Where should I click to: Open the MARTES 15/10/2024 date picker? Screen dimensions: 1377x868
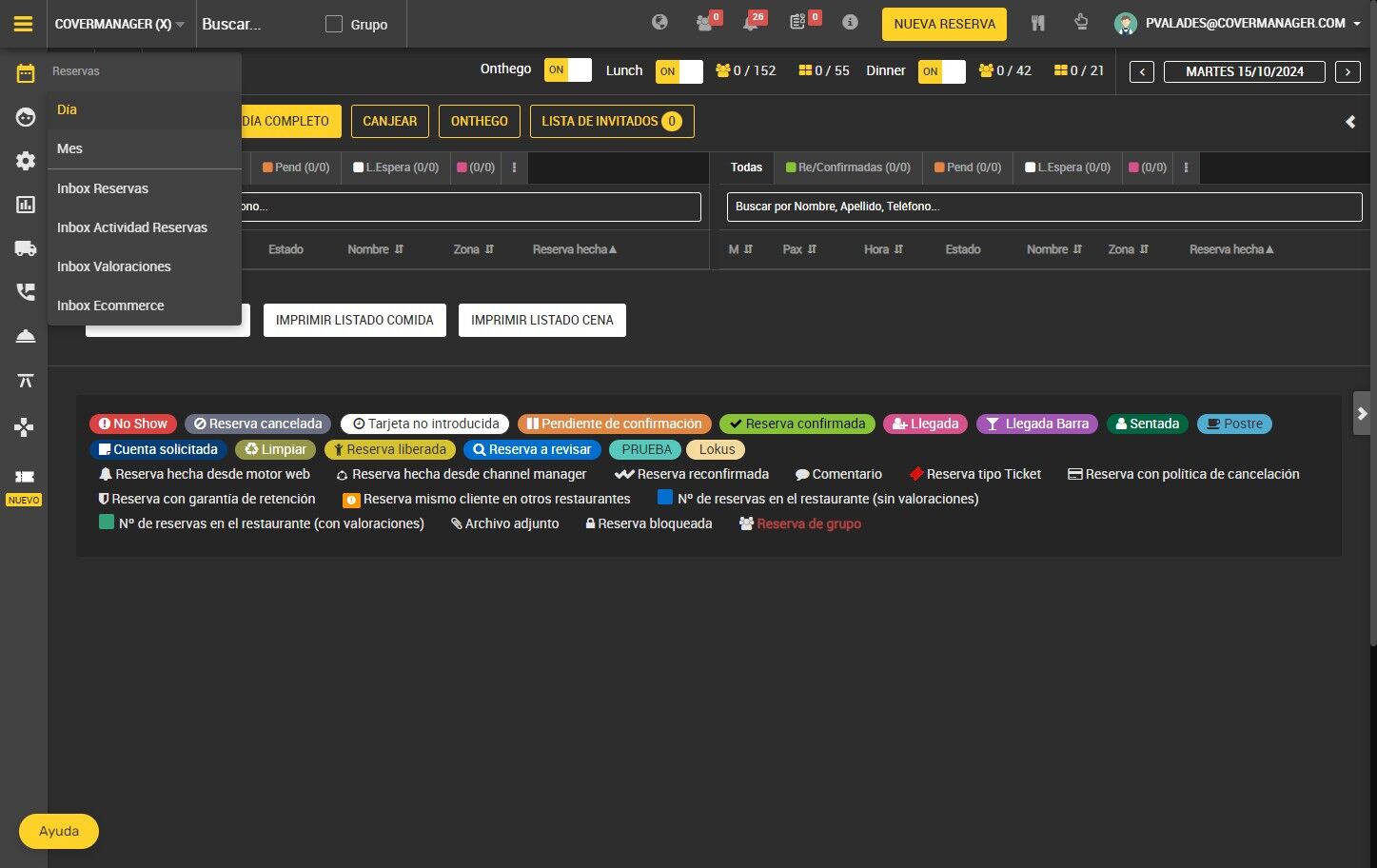coord(1245,71)
